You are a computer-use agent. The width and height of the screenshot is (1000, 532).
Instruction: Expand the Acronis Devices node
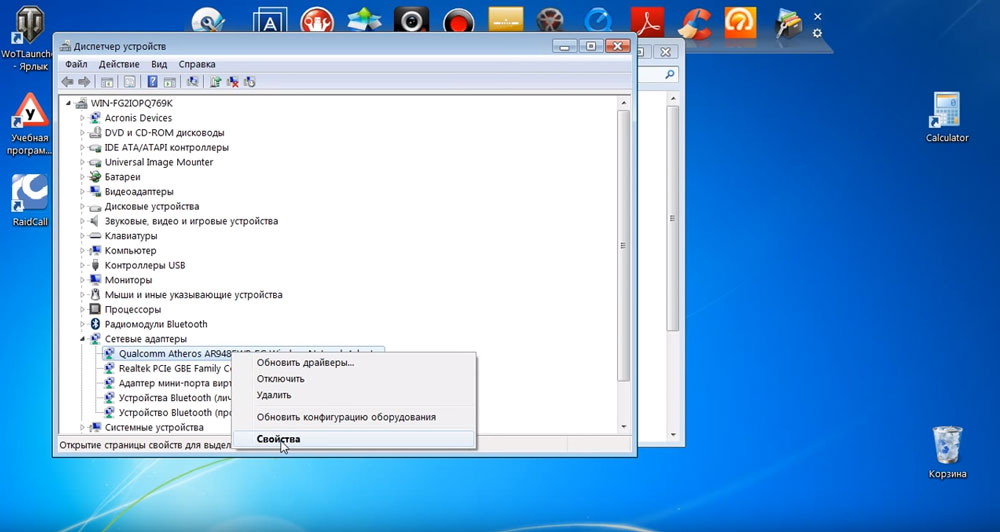coord(83,118)
